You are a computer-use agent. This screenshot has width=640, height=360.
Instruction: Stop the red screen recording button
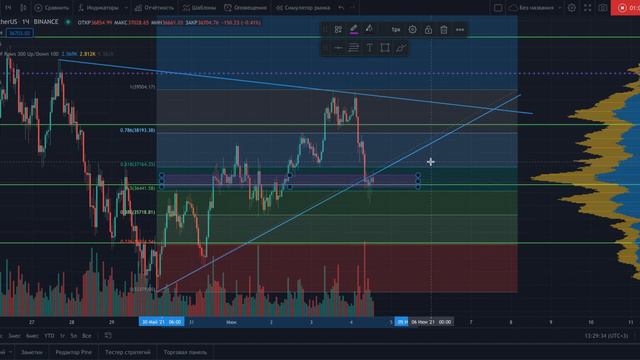coord(625,8)
